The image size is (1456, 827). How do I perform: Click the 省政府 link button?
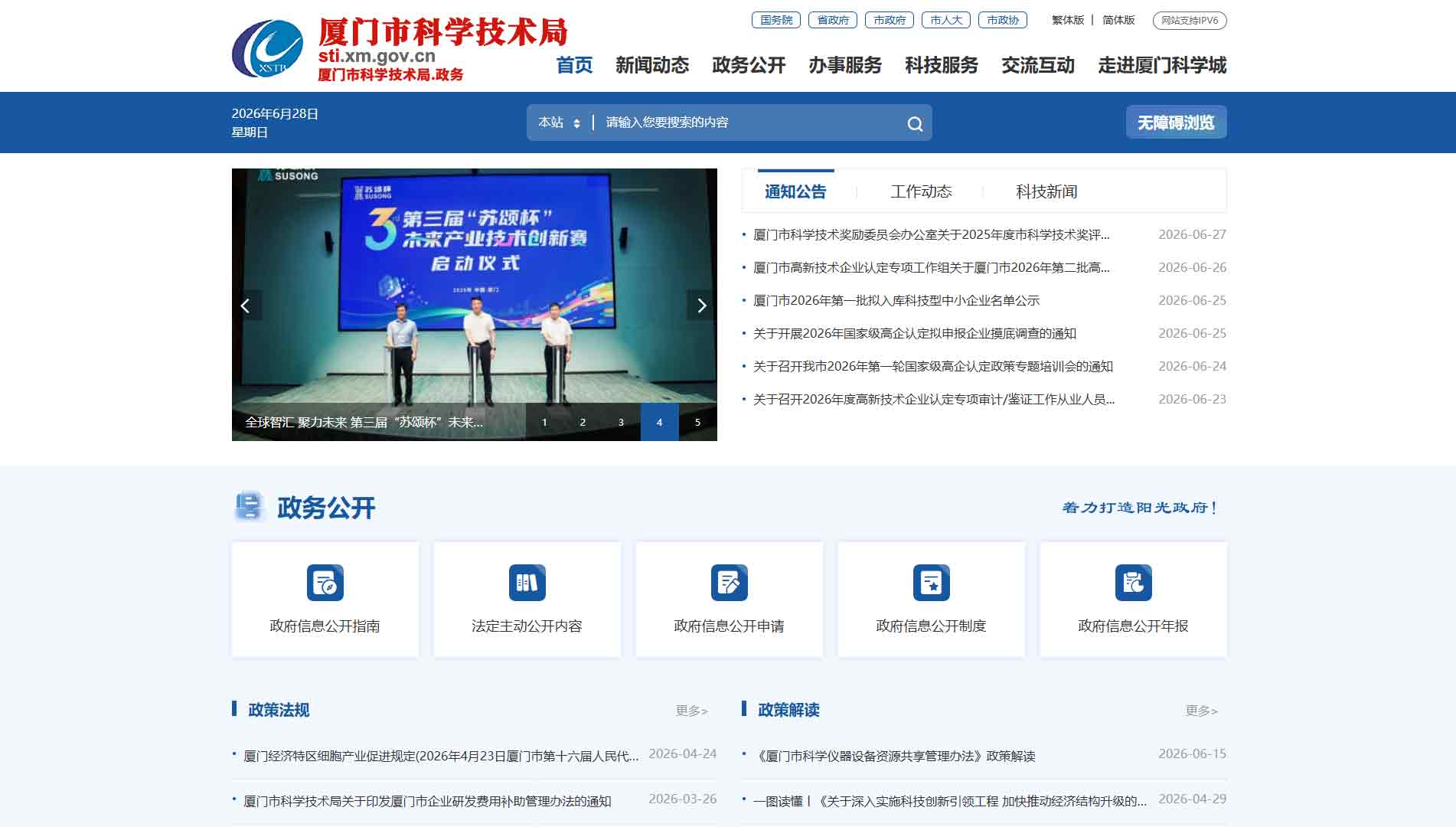pos(833,20)
